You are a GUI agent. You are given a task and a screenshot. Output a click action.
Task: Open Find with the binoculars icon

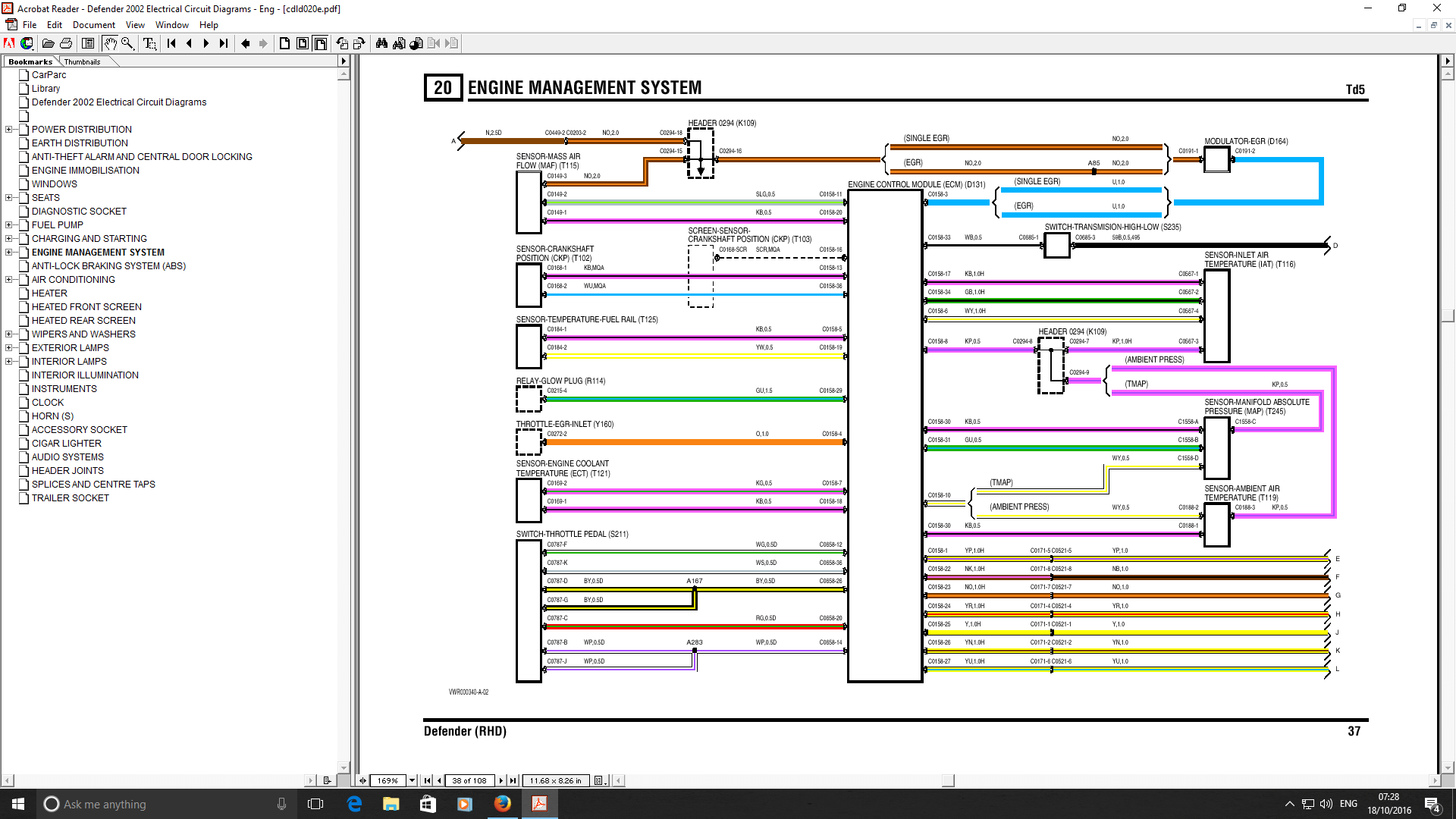[x=381, y=43]
